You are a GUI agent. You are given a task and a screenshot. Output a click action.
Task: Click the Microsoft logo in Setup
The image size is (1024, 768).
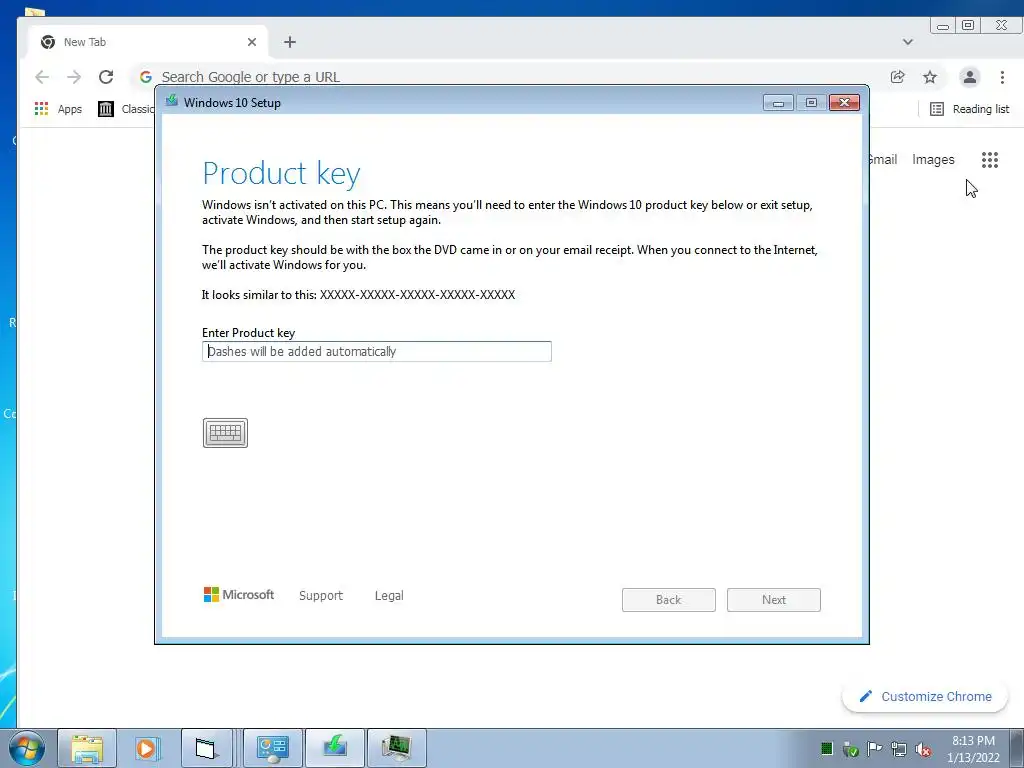[239, 594]
